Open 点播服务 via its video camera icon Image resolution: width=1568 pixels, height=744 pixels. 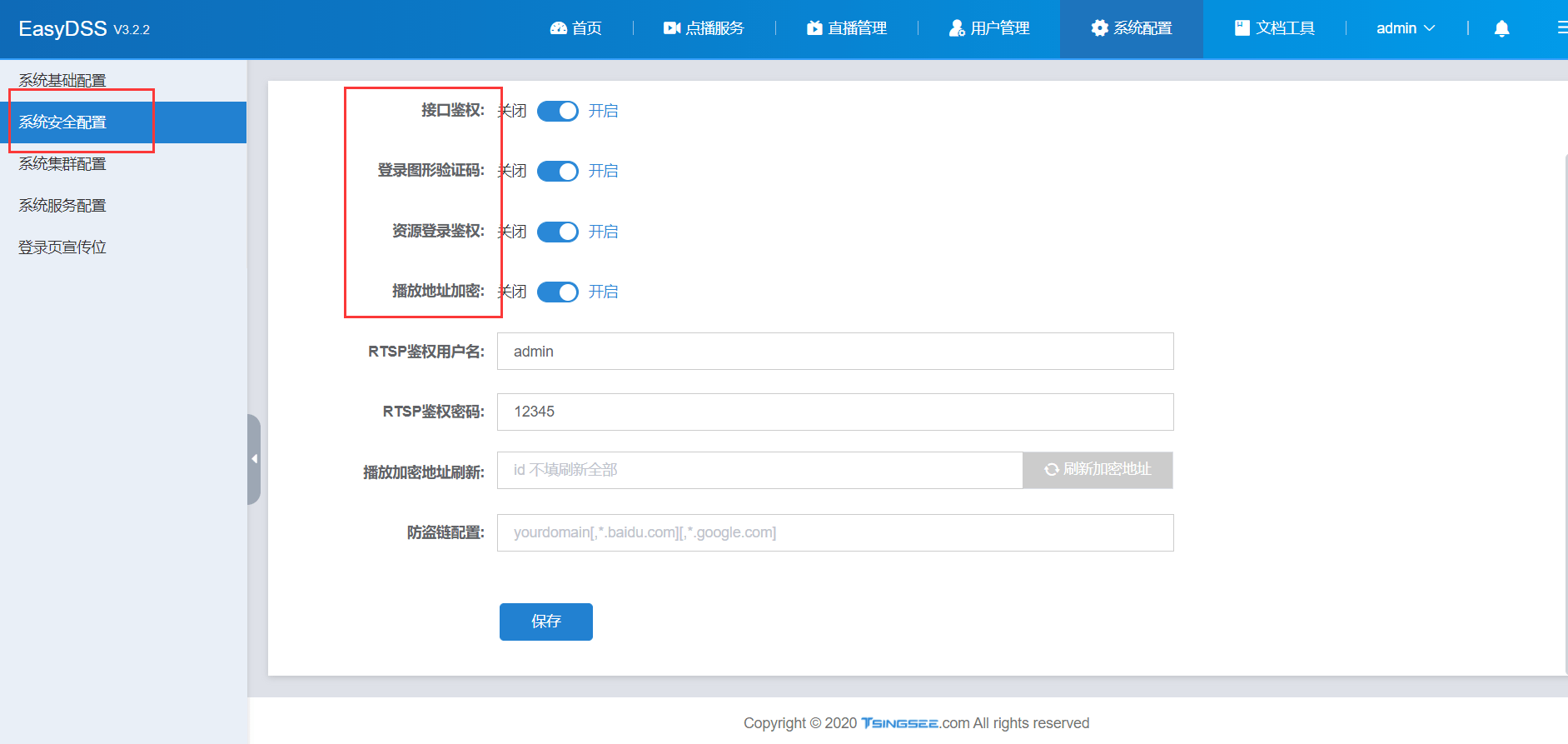[x=671, y=28]
